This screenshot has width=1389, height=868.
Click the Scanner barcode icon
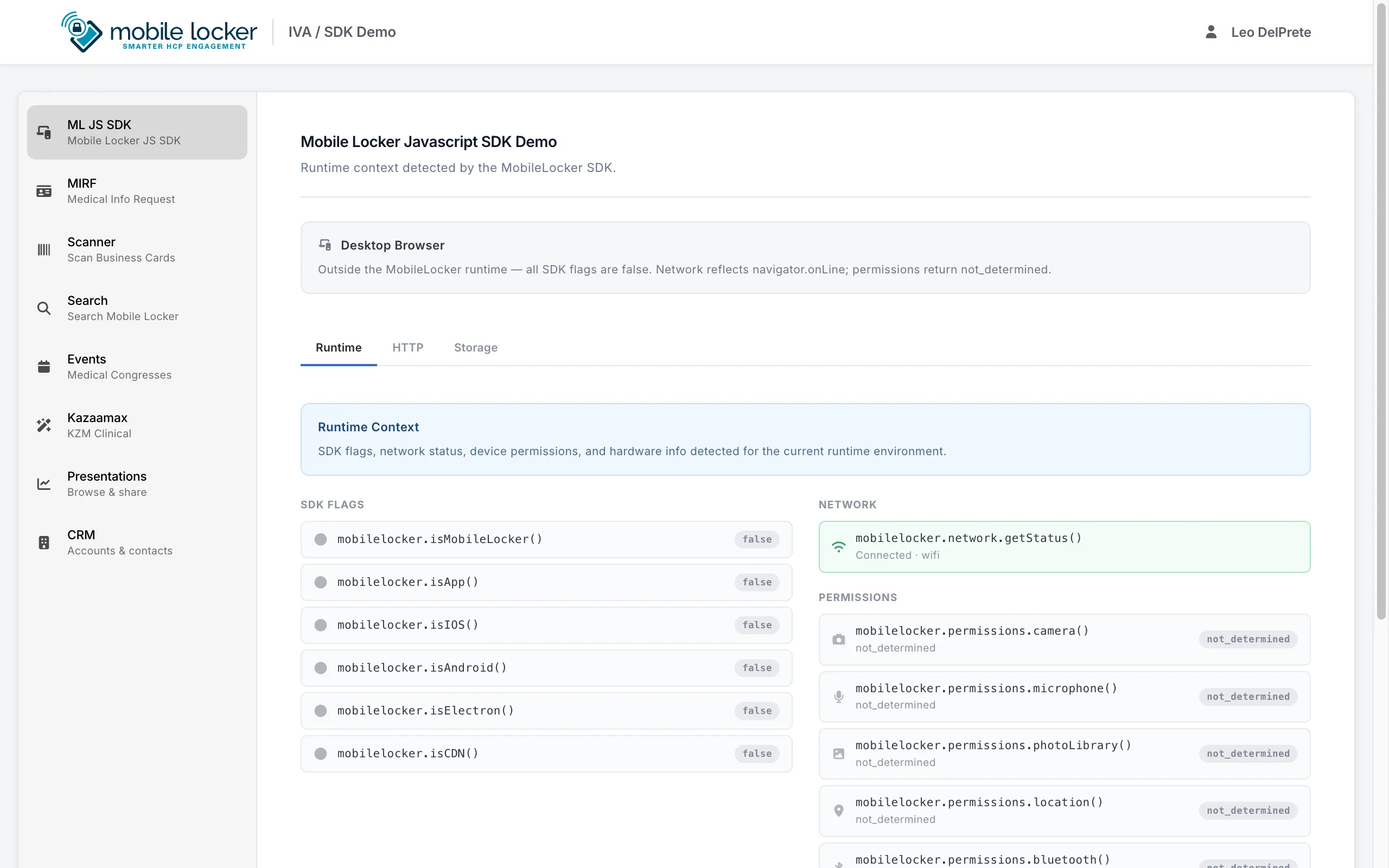[43, 250]
